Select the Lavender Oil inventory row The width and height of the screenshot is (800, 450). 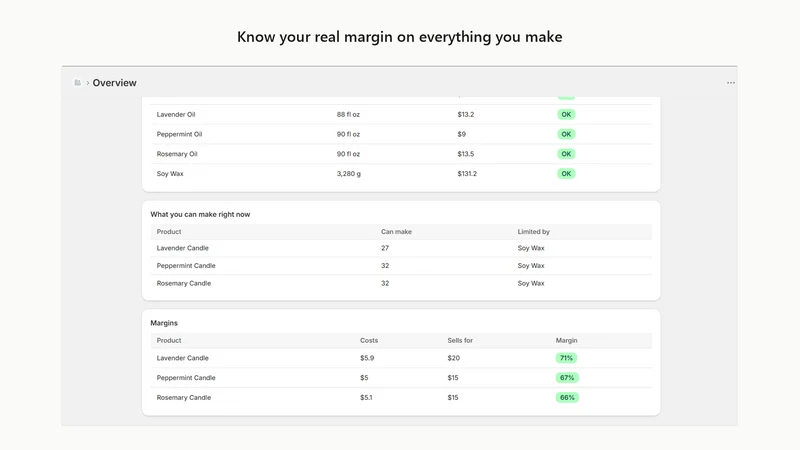click(401, 114)
